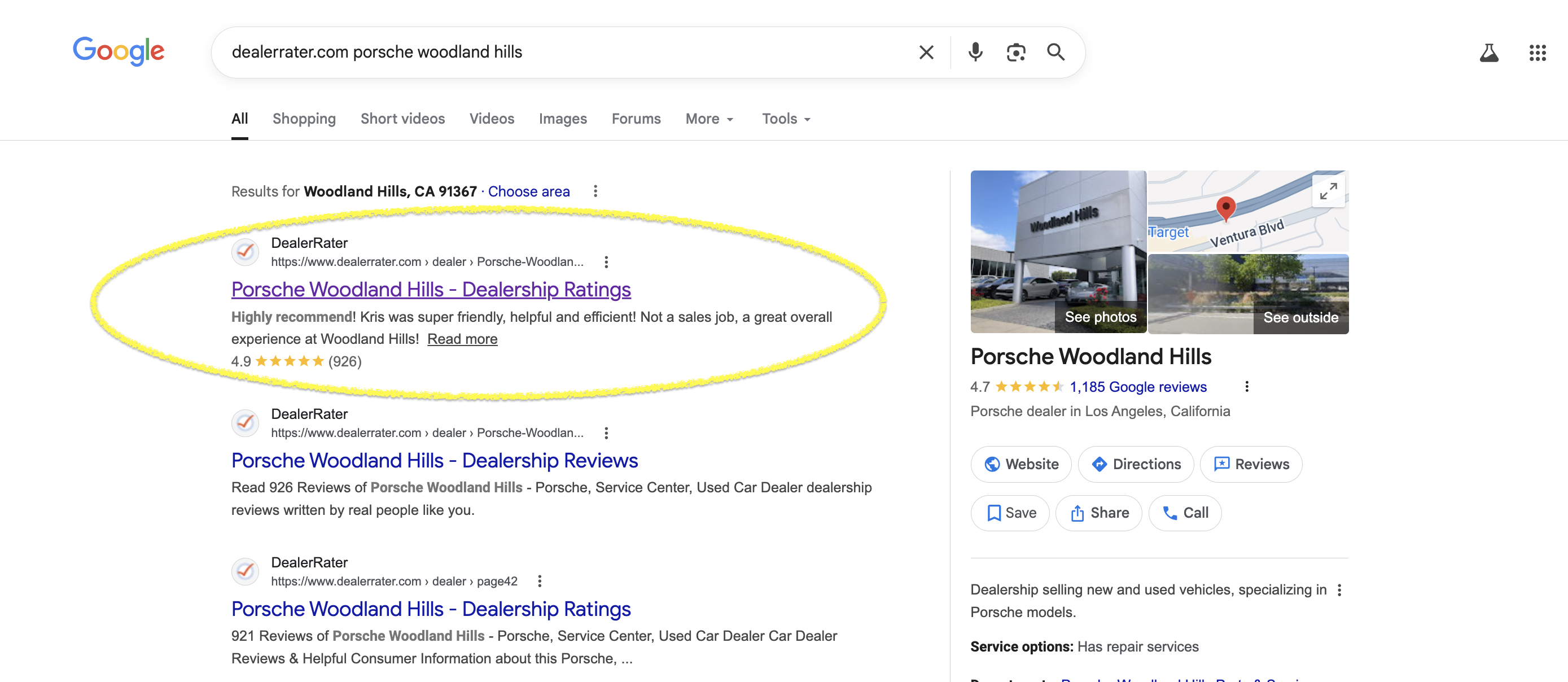The height and width of the screenshot is (682, 1568).
Task: Start voice search with microphone icon
Action: [x=975, y=53]
